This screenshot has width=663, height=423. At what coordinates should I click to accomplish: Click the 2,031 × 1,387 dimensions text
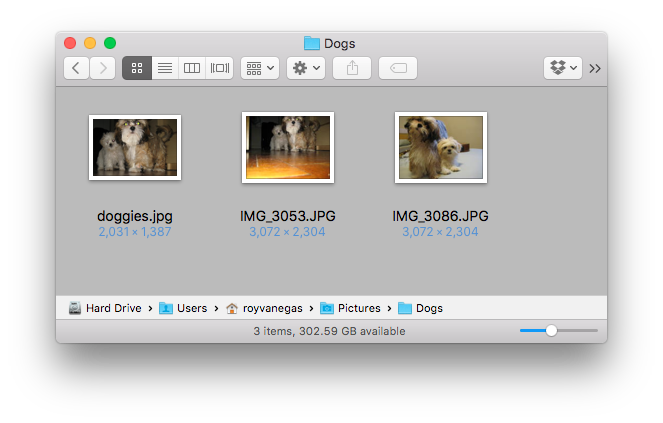(x=135, y=232)
